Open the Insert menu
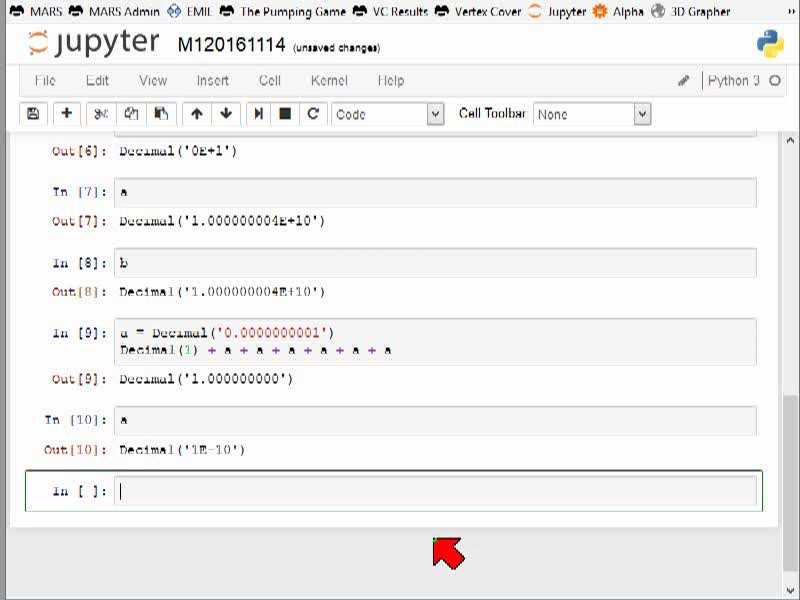The image size is (800, 600). pyautogui.click(x=213, y=81)
